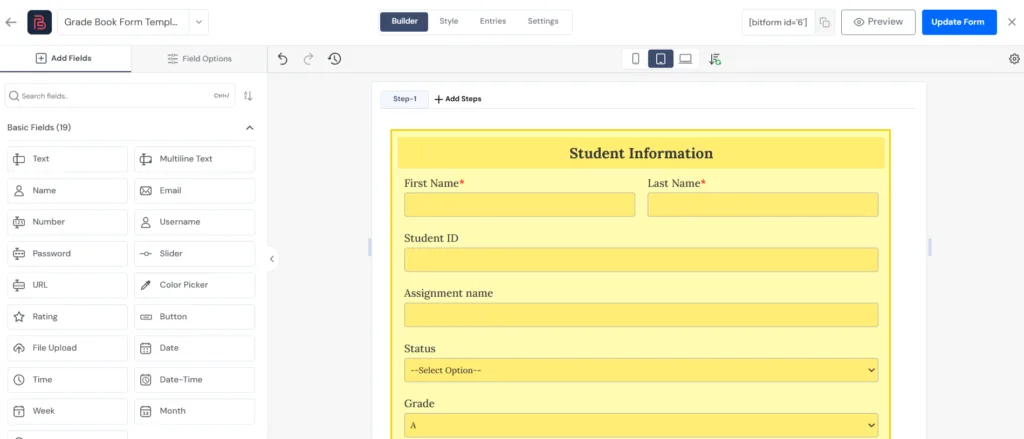Undo the last change
Screen dimensions: 1024x439
pyautogui.click(x=282, y=59)
